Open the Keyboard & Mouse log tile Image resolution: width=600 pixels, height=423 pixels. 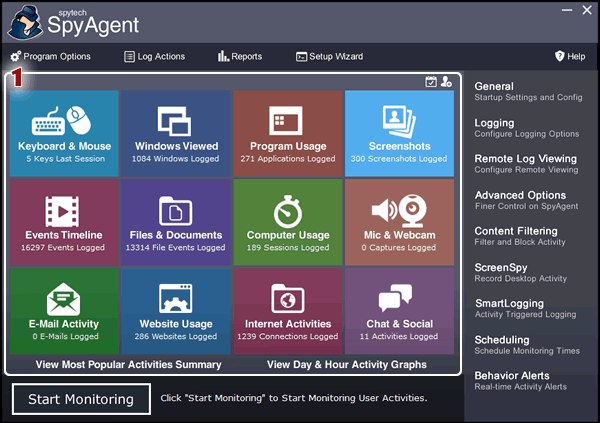pyautogui.click(x=64, y=134)
